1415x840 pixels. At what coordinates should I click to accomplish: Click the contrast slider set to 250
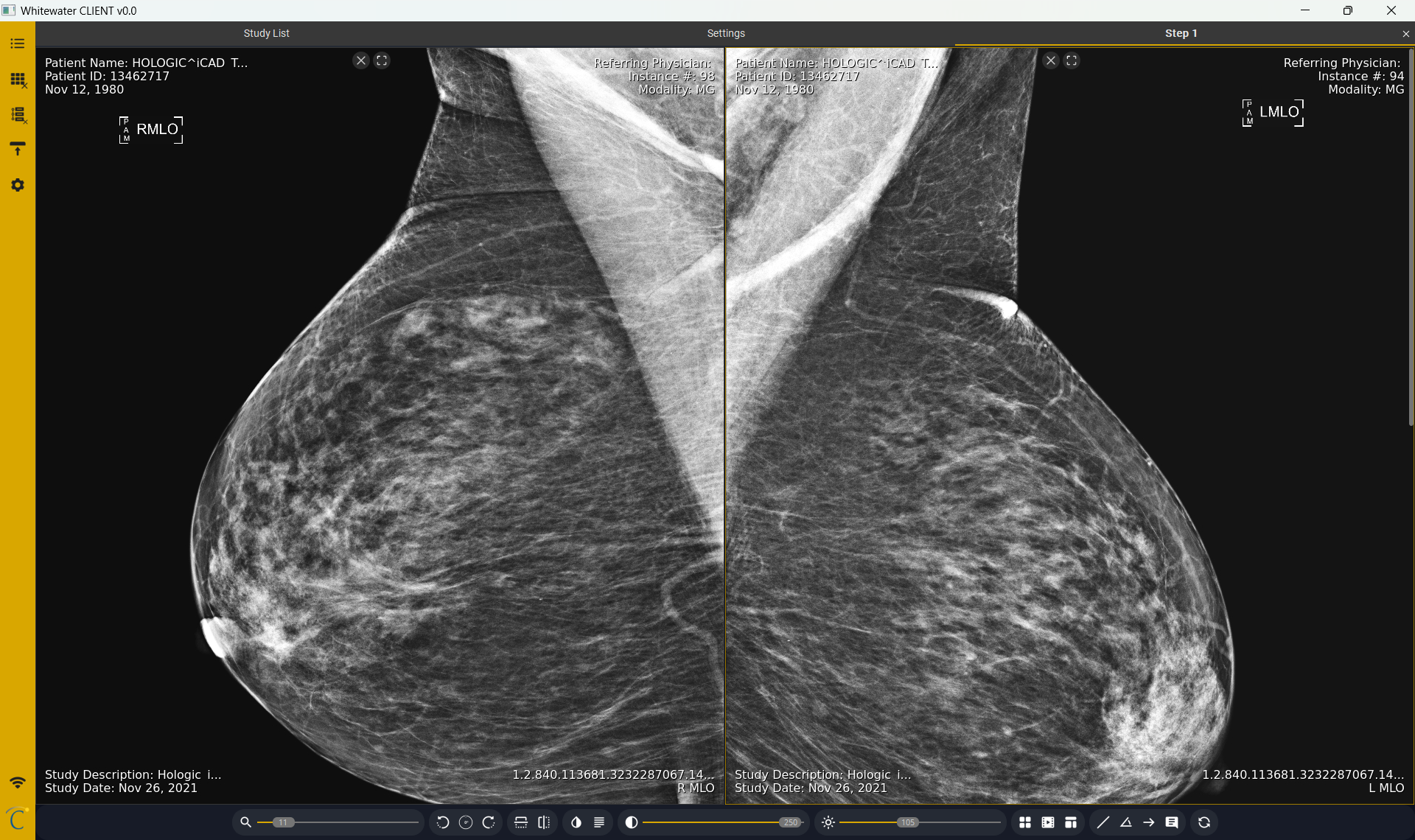click(790, 822)
